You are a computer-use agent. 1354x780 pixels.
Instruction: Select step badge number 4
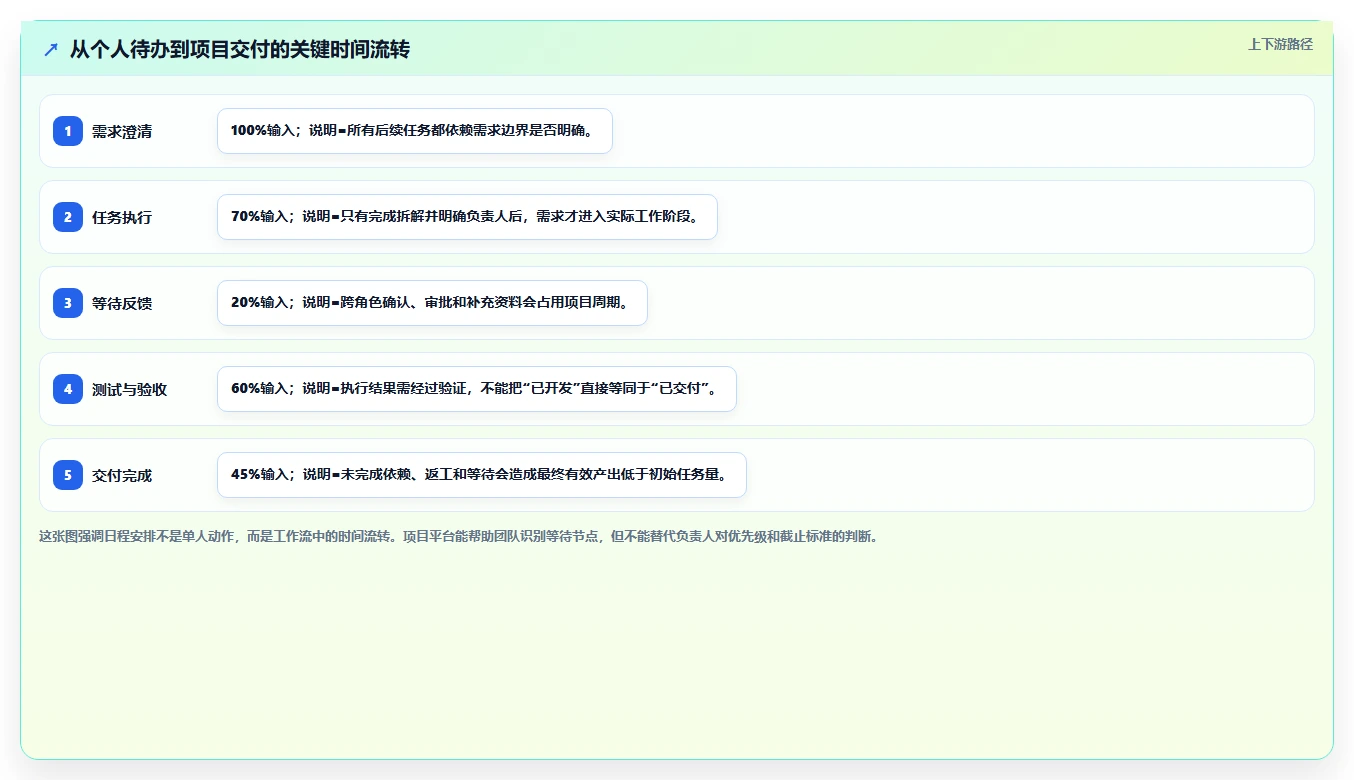pyautogui.click(x=68, y=389)
